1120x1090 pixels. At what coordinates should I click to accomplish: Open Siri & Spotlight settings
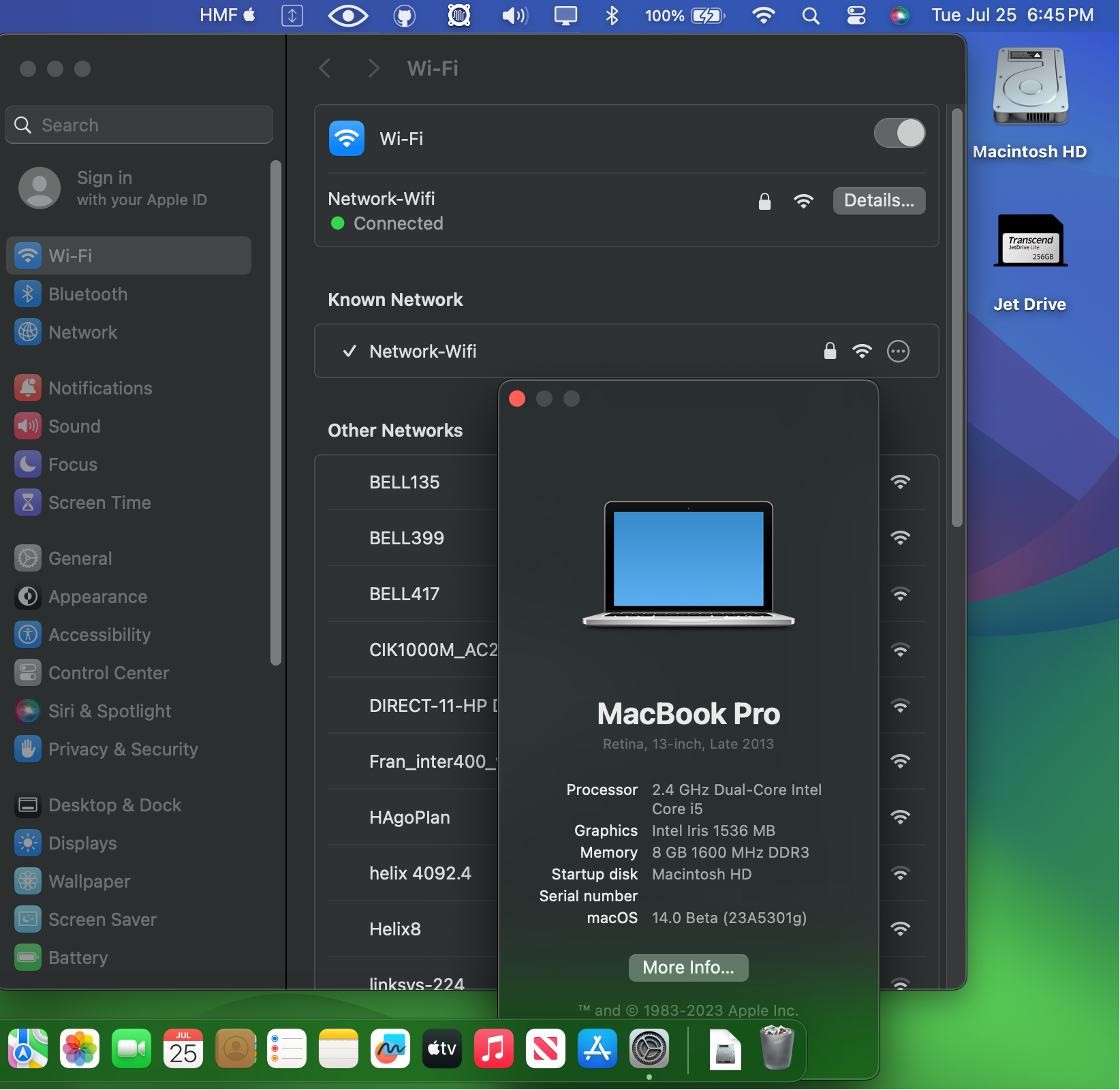[129, 711]
